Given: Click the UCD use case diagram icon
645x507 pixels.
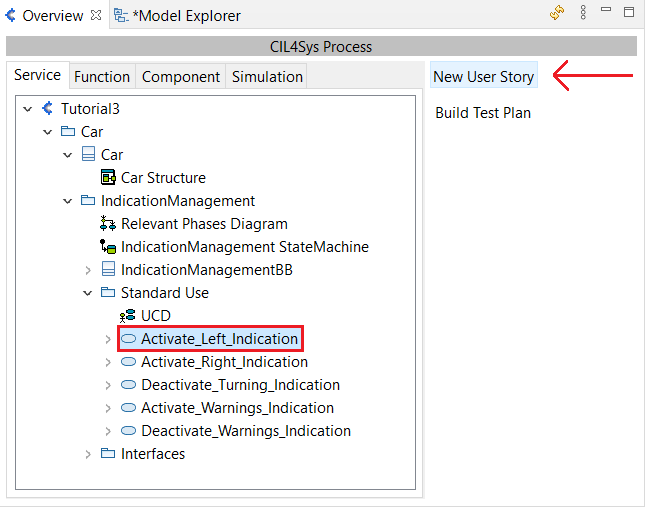Looking at the screenshot, I should click(129, 316).
